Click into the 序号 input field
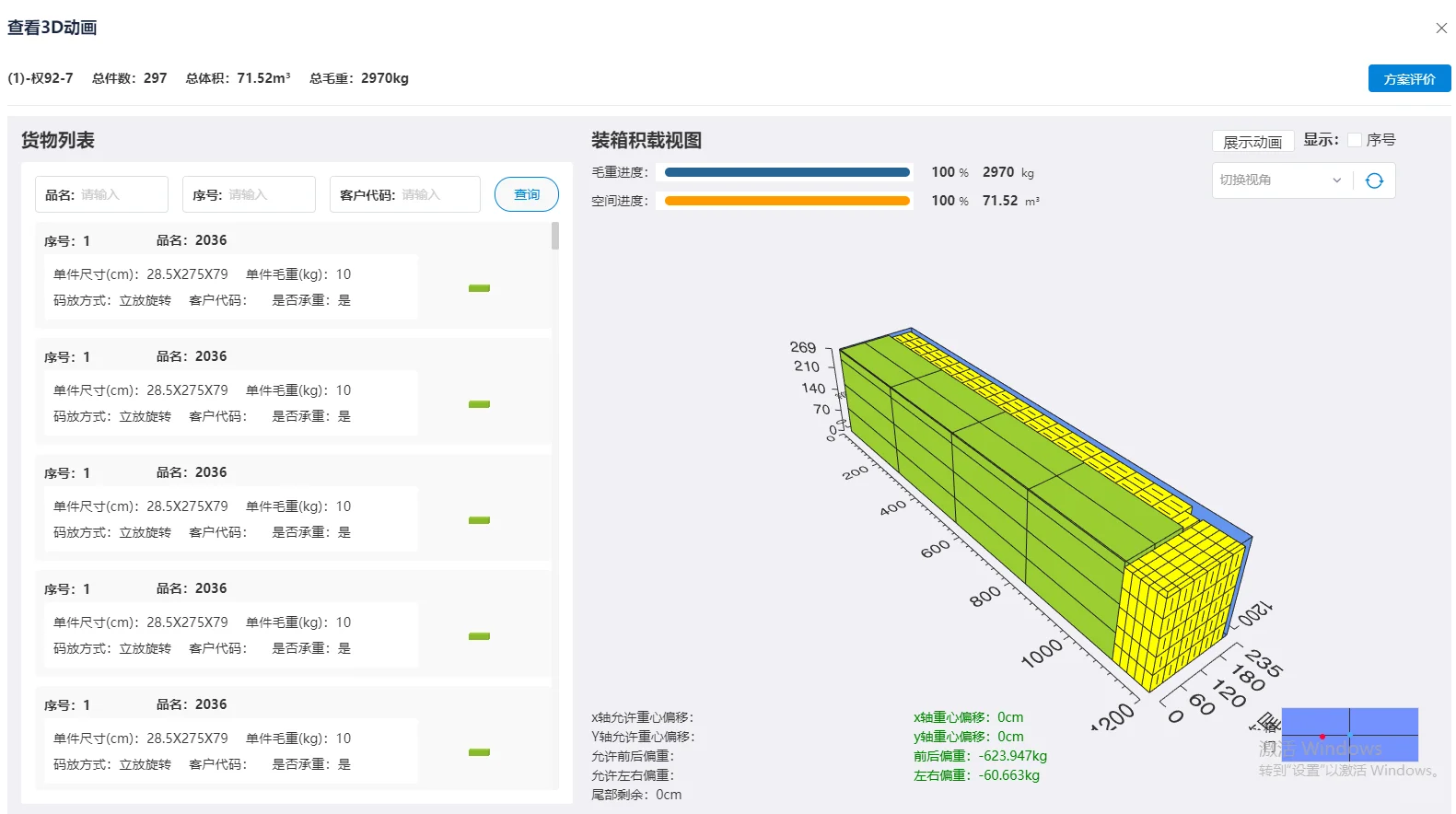Image resolution: width=1456 pixels, height=814 pixels. point(267,195)
